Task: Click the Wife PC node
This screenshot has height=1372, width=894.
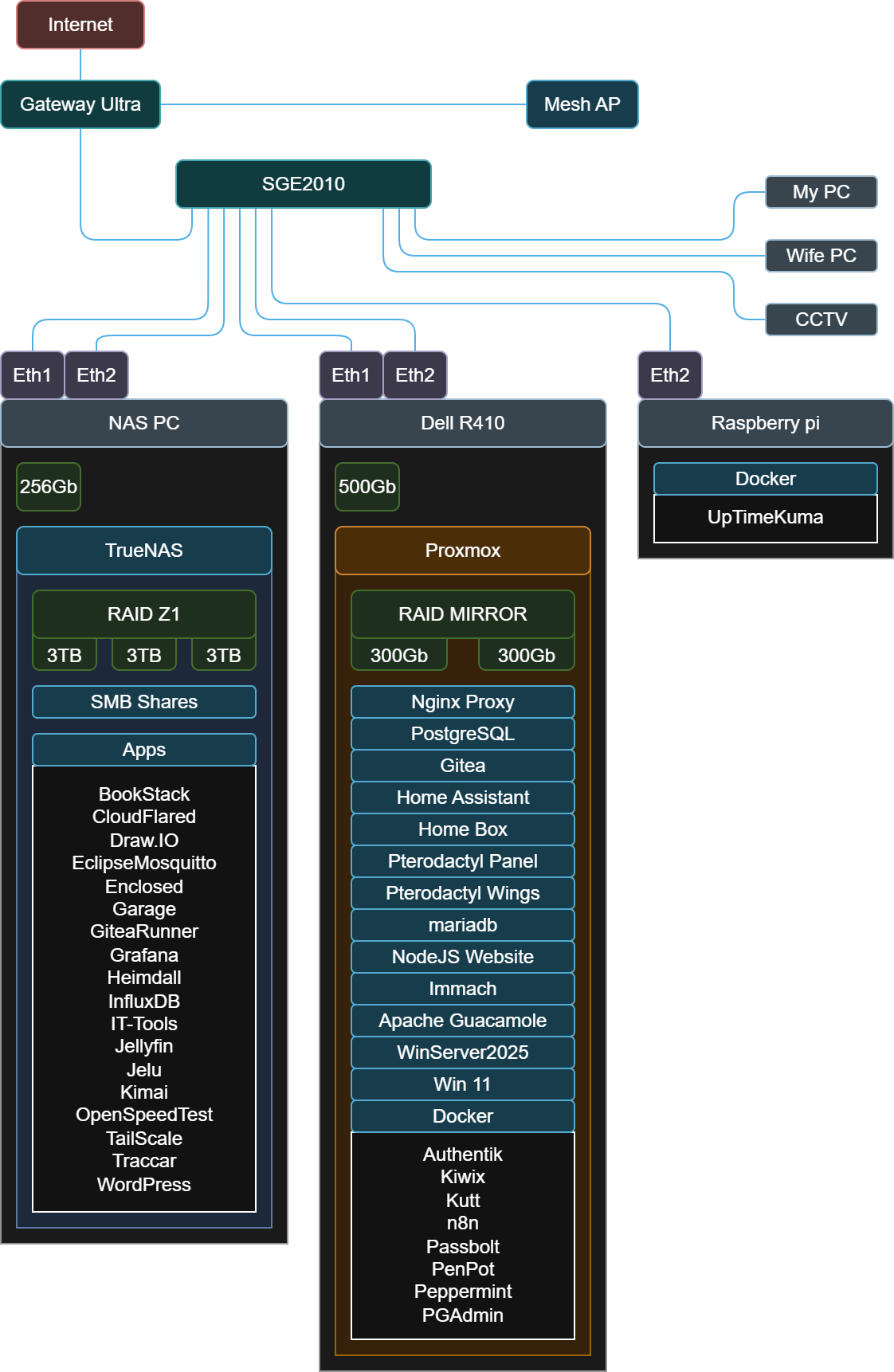Action: [x=821, y=256]
